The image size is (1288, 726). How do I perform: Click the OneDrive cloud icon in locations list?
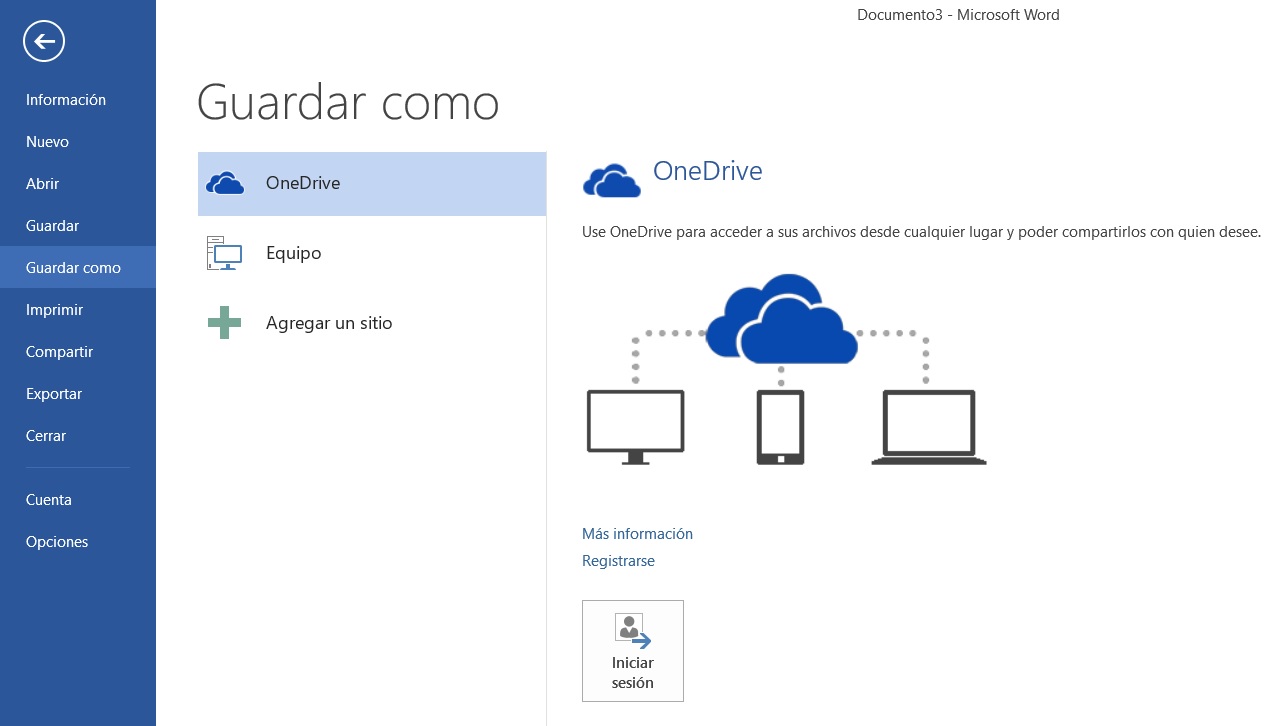coord(225,183)
